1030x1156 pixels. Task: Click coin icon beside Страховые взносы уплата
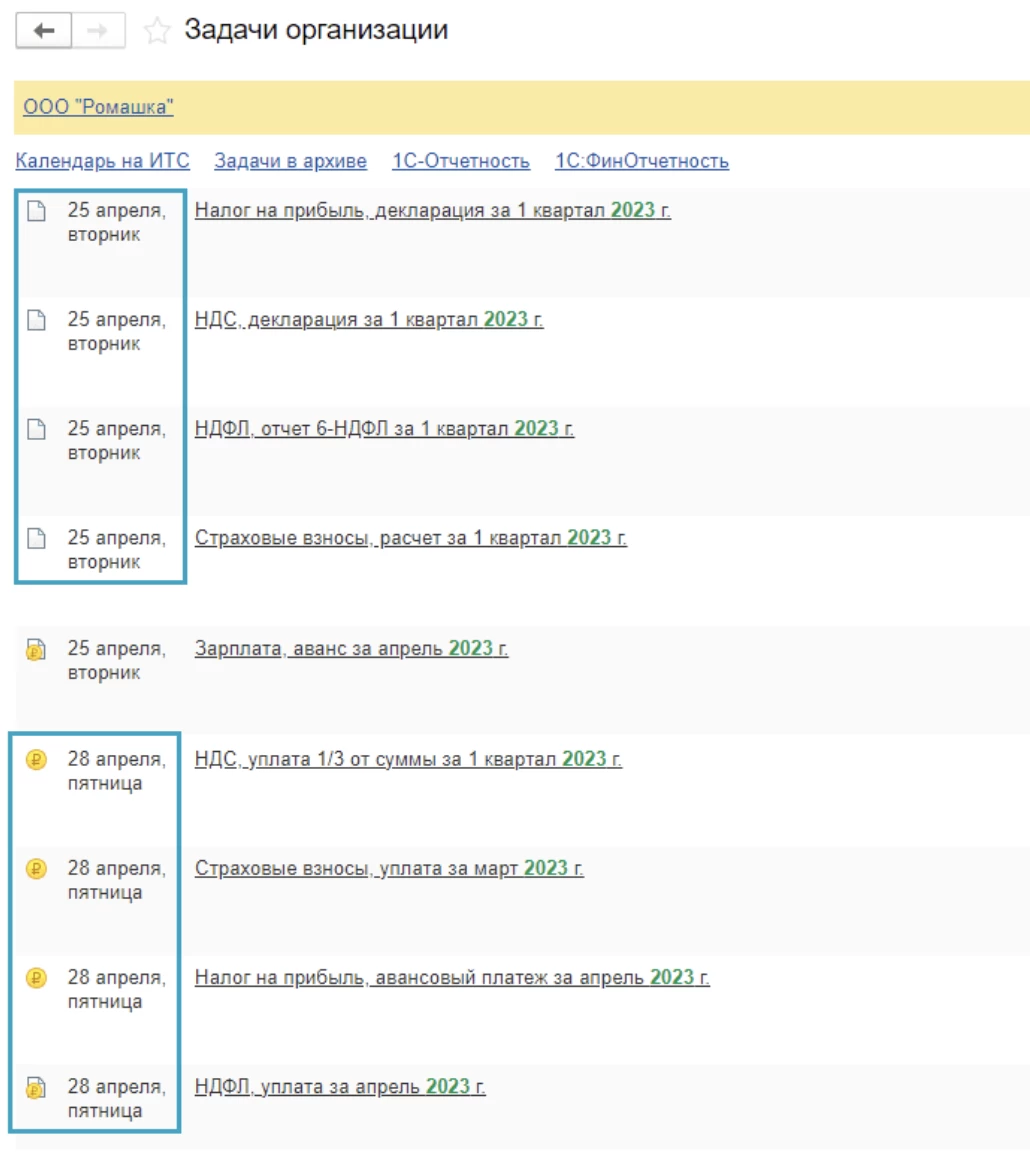point(35,869)
